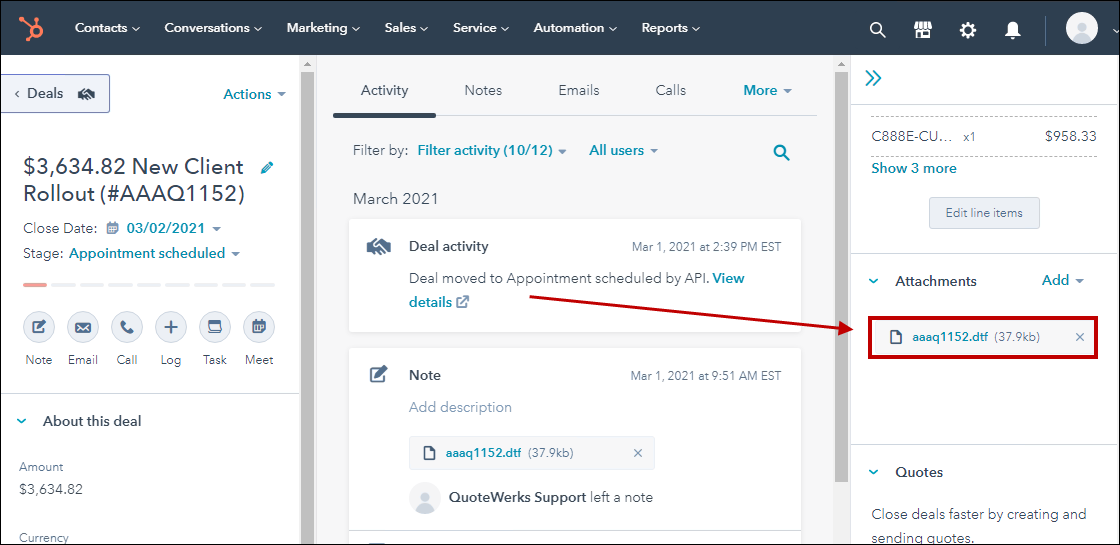Schedule a meeting with the Meet icon

[259, 327]
